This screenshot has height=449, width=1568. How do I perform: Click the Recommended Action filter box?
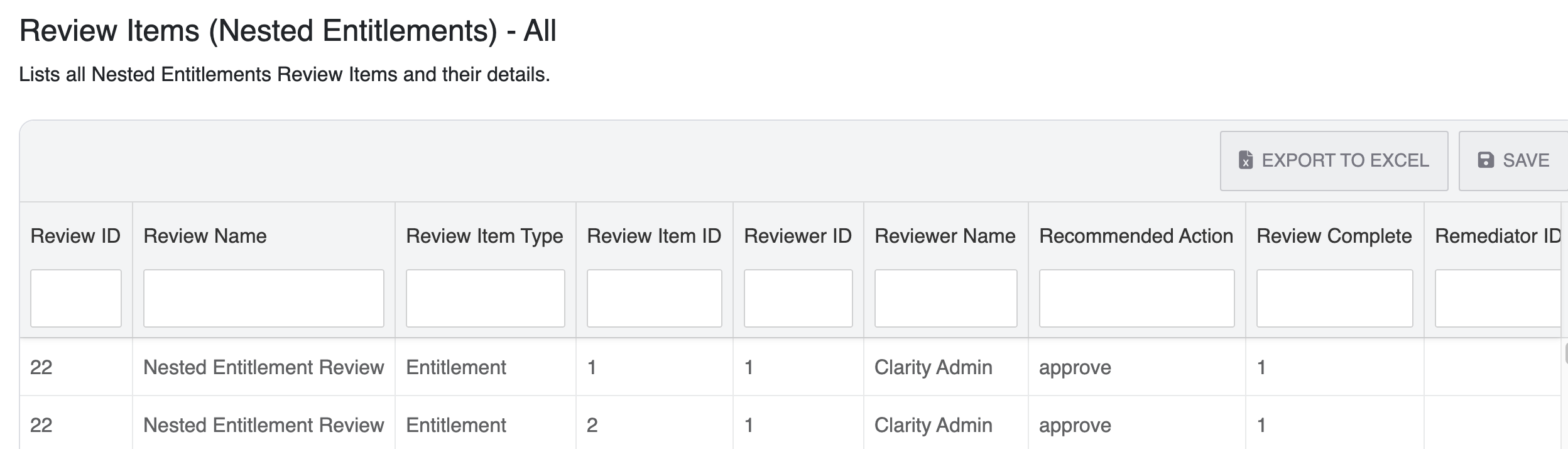(x=1136, y=298)
